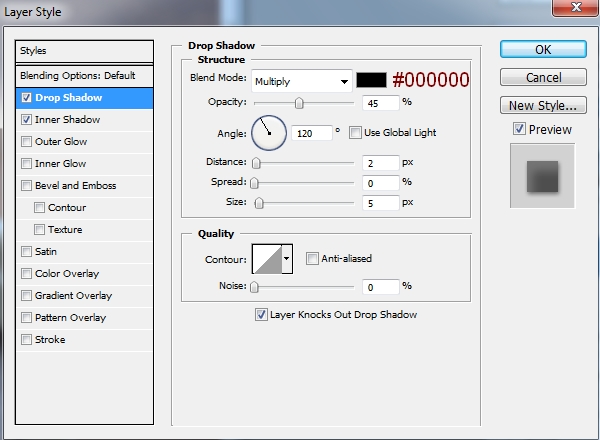Click the angle dial control
600x440 pixels.
tap(269, 132)
